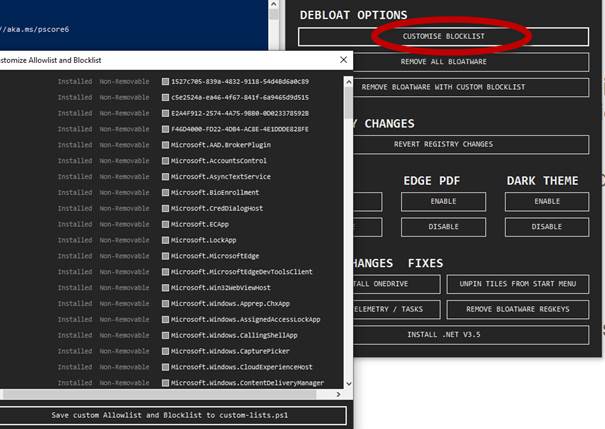Enable the Edge PDF option

tap(443, 201)
